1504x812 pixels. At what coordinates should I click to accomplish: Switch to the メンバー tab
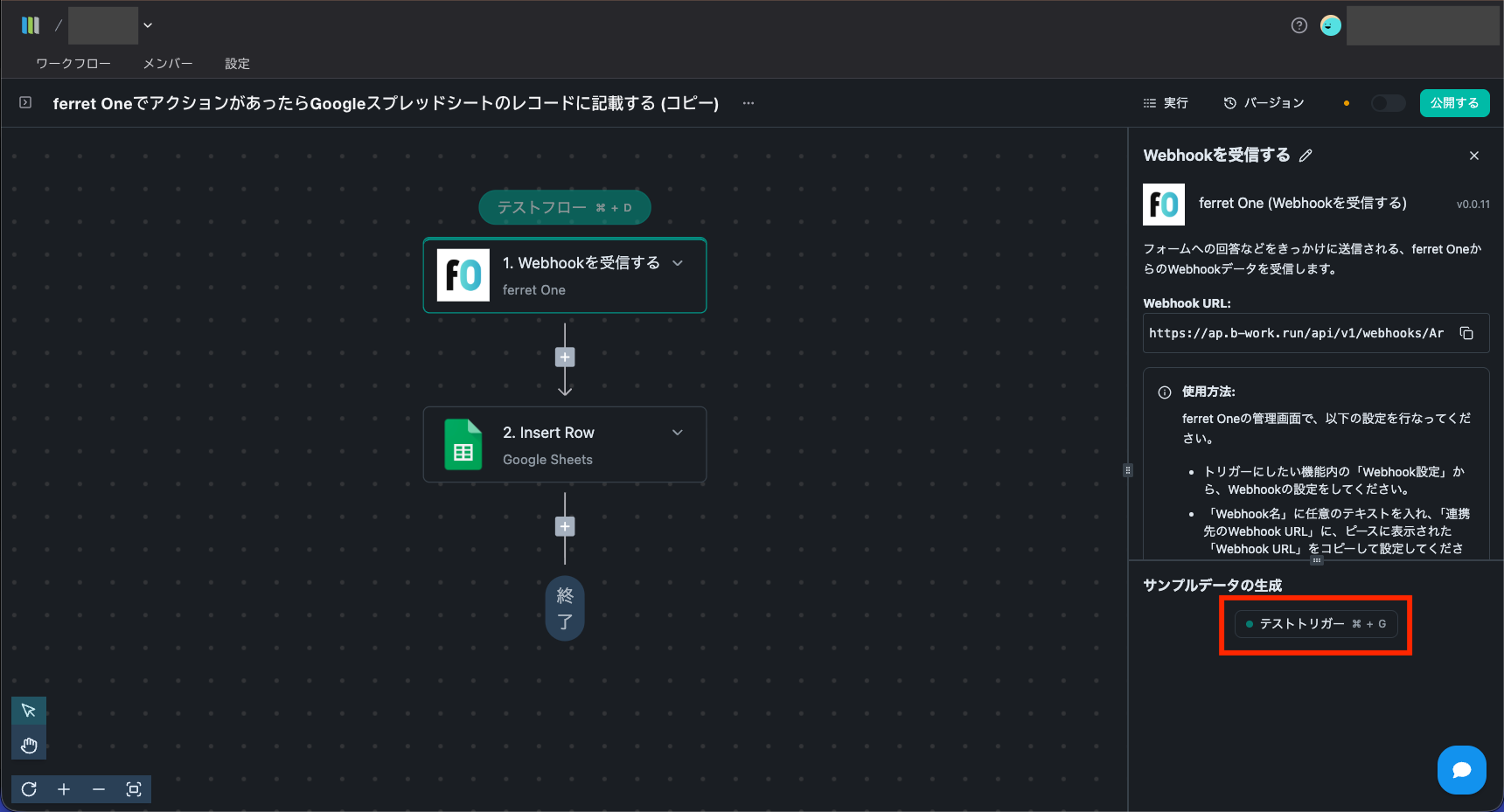pos(168,64)
